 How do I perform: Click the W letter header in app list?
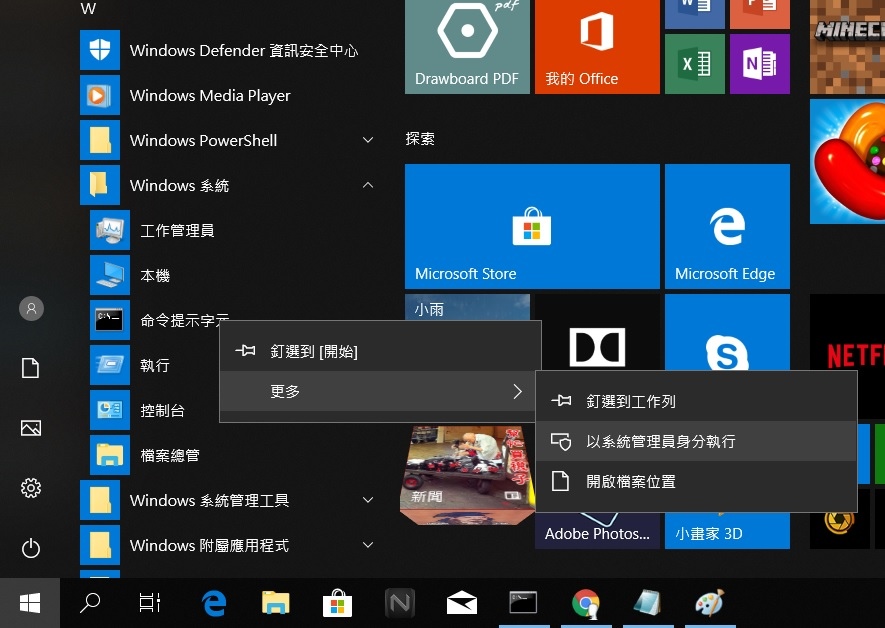click(88, 8)
